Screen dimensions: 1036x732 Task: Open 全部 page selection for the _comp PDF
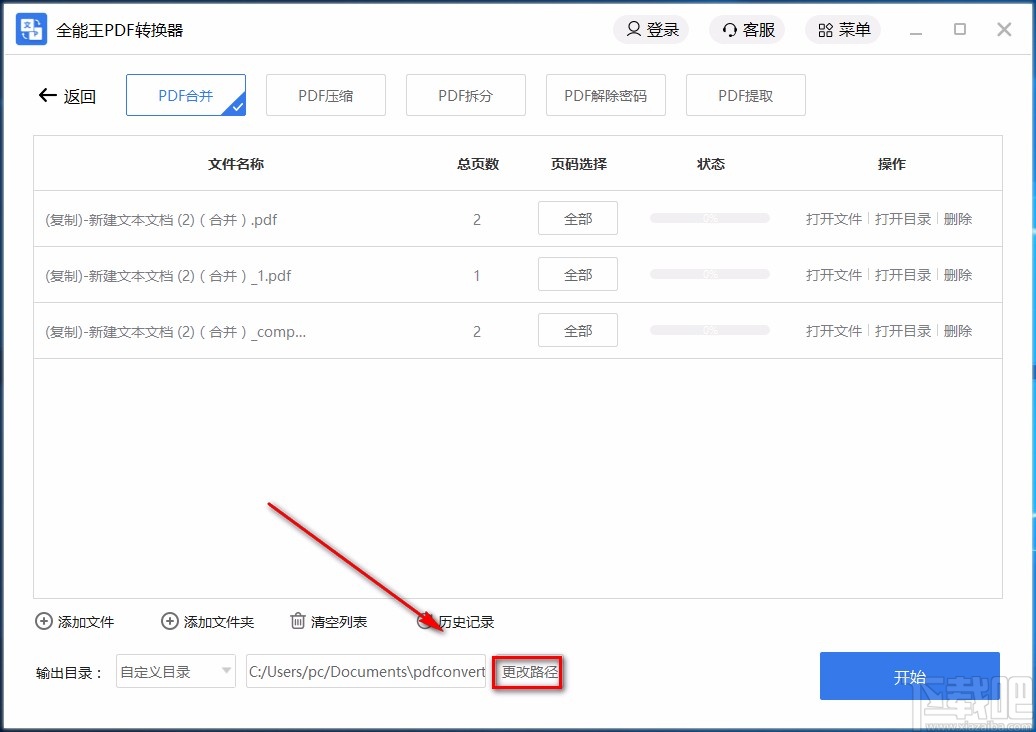577,330
